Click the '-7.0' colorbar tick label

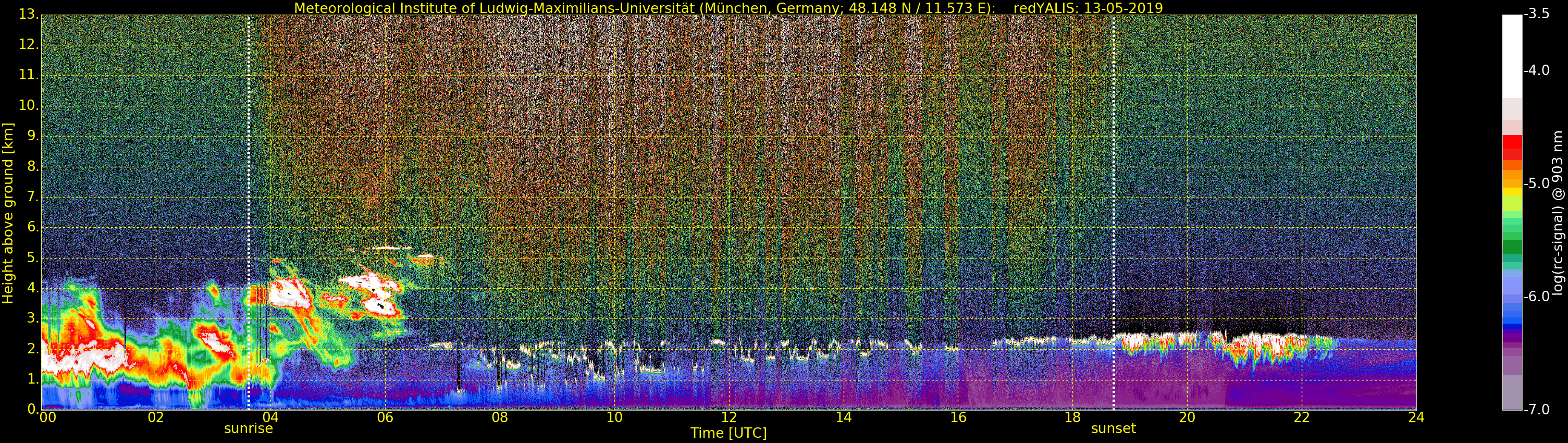pos(1536,410)
